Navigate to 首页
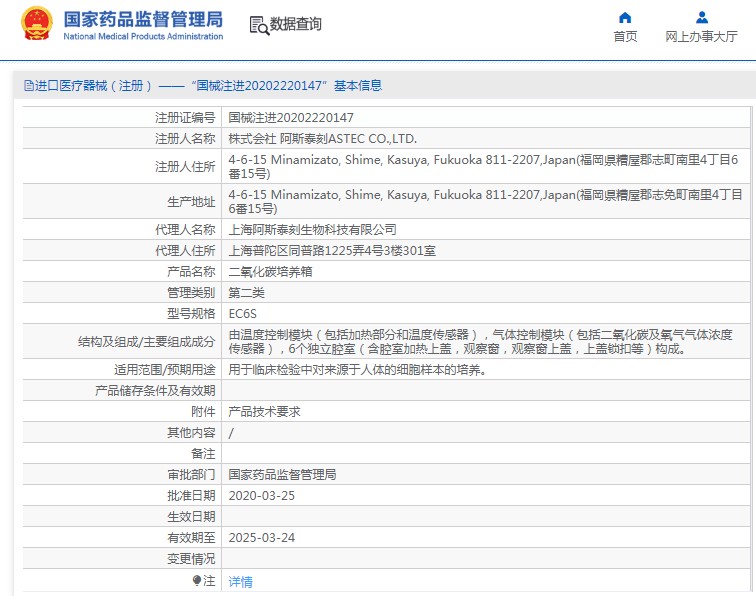The width and height of the screenshot is (756, 596). pyautogui.click(x=625, y=37)
